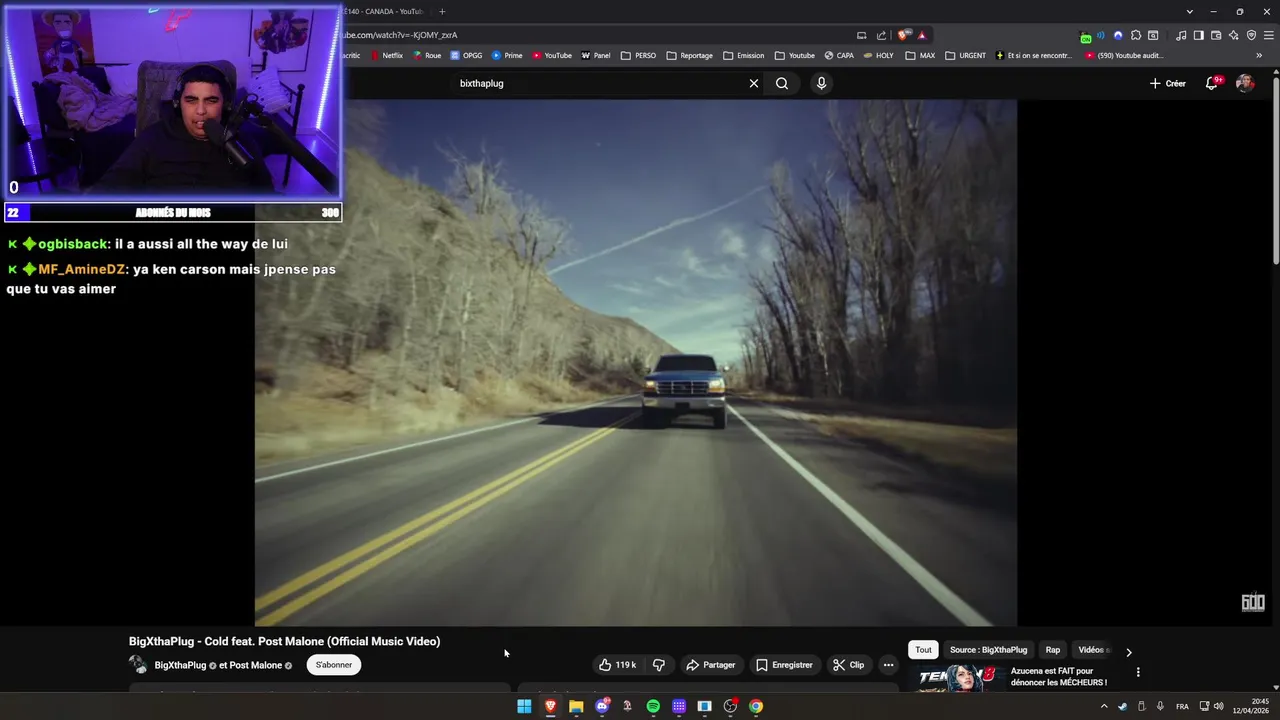The height and width of the screenshot is (720, 1280).
Task: Start voice search with the microphone icon
Action: click(821, 83)
